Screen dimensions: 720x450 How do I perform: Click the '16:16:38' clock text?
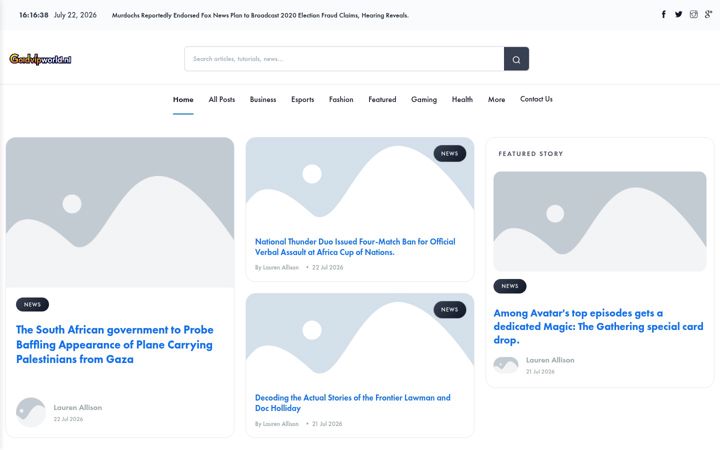point(34,15)
